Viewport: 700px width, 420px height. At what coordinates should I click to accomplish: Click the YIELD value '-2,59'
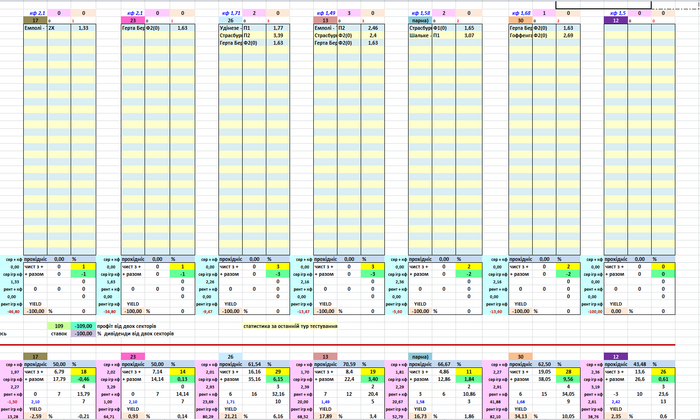click(x=35, y=416)
